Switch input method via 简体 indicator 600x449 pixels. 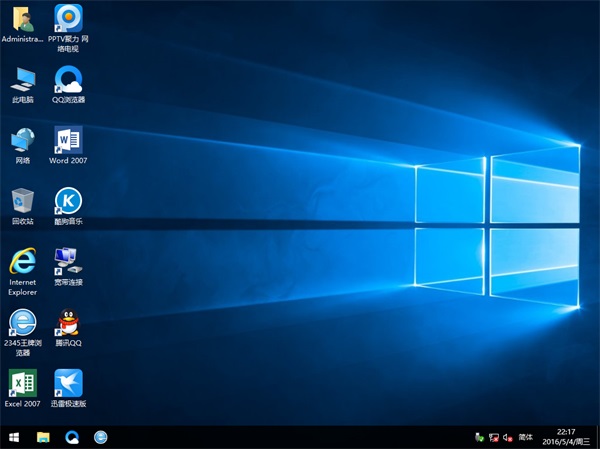pyautogui.click(x=526, y=437)
